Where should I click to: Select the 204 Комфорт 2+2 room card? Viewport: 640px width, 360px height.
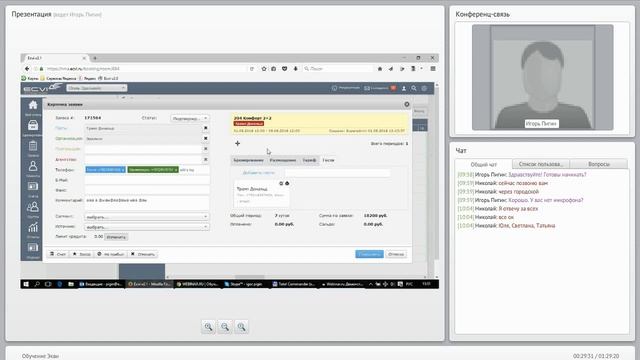tap(320, 124)
